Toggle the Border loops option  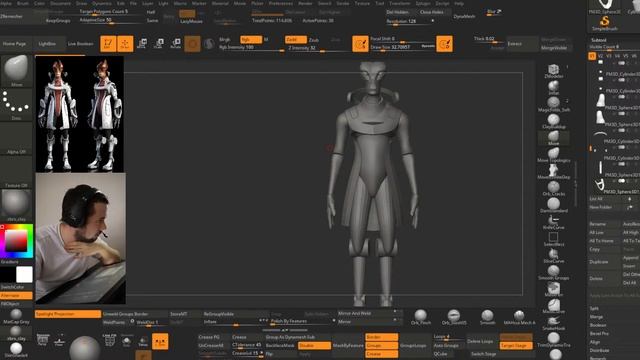click(381, 337)
